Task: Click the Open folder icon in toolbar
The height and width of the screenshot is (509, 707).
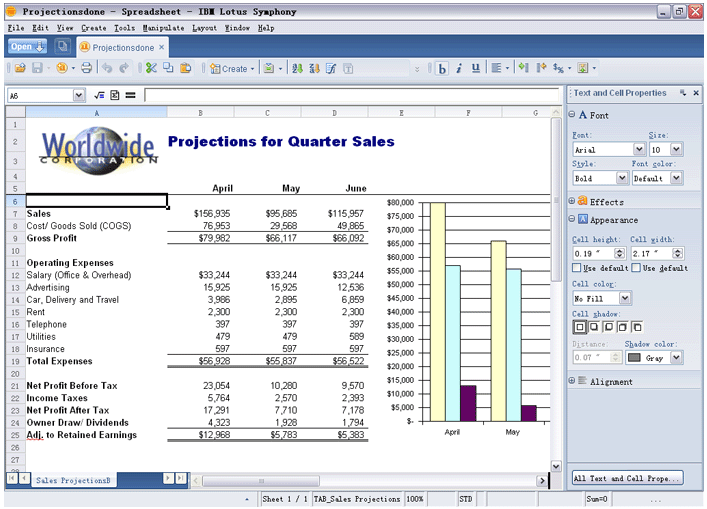Action: (x=17, y=68)
